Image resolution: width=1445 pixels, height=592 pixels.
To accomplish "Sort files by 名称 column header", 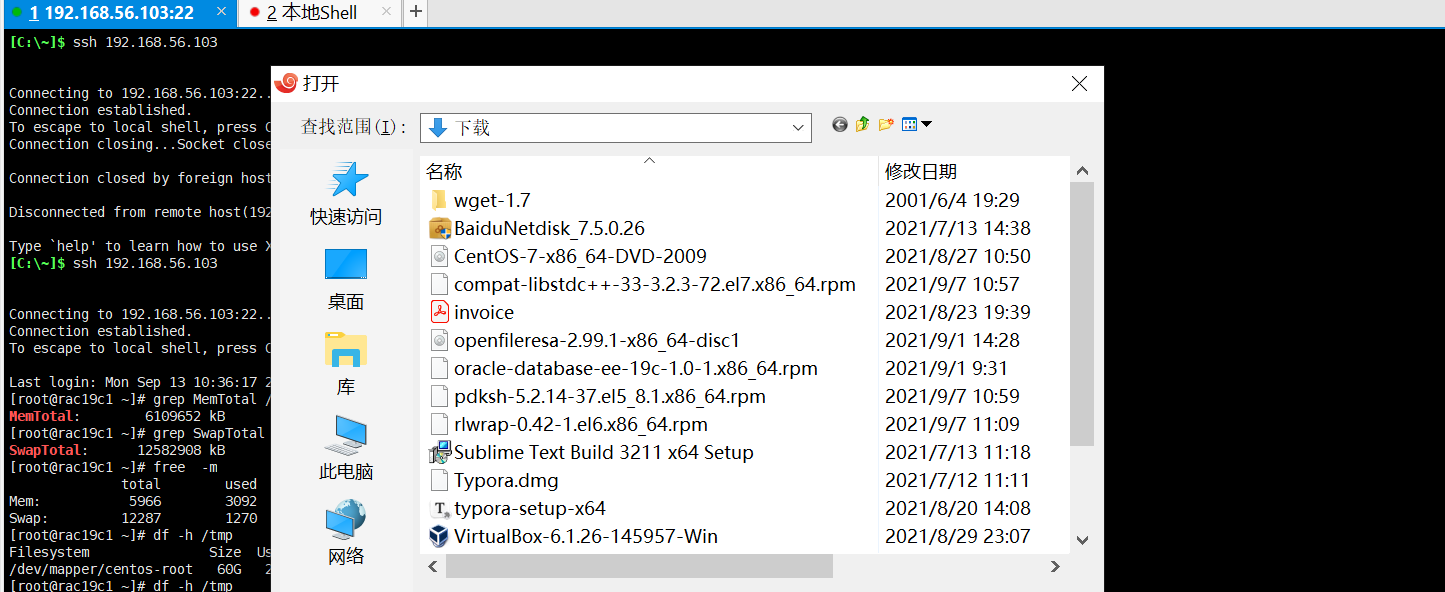I will click(649, 171).
